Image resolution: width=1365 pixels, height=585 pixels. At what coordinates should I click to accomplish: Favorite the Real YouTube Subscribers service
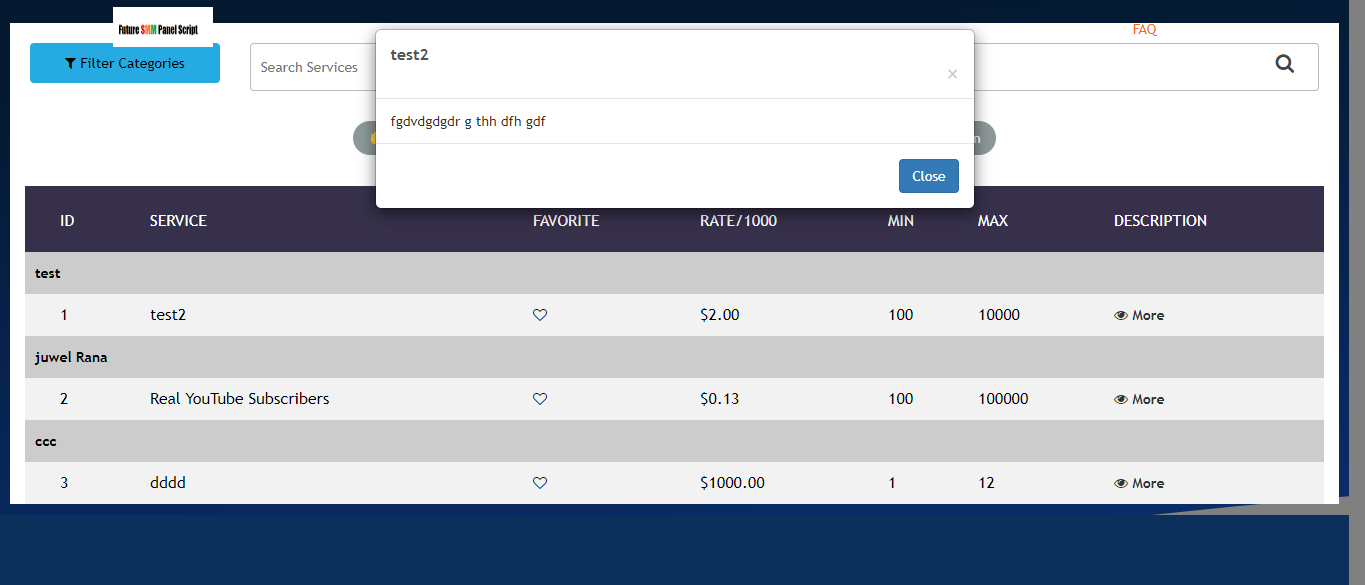pyautogui.click(x=540, y=399)
